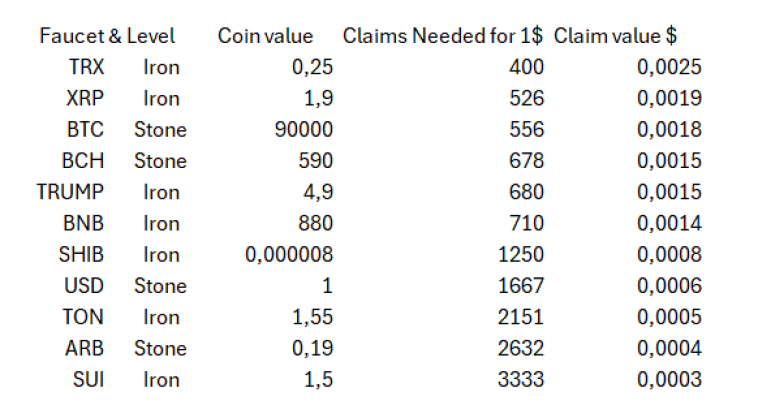Select the ARB claims needed 2632 cell

[521, 348]
